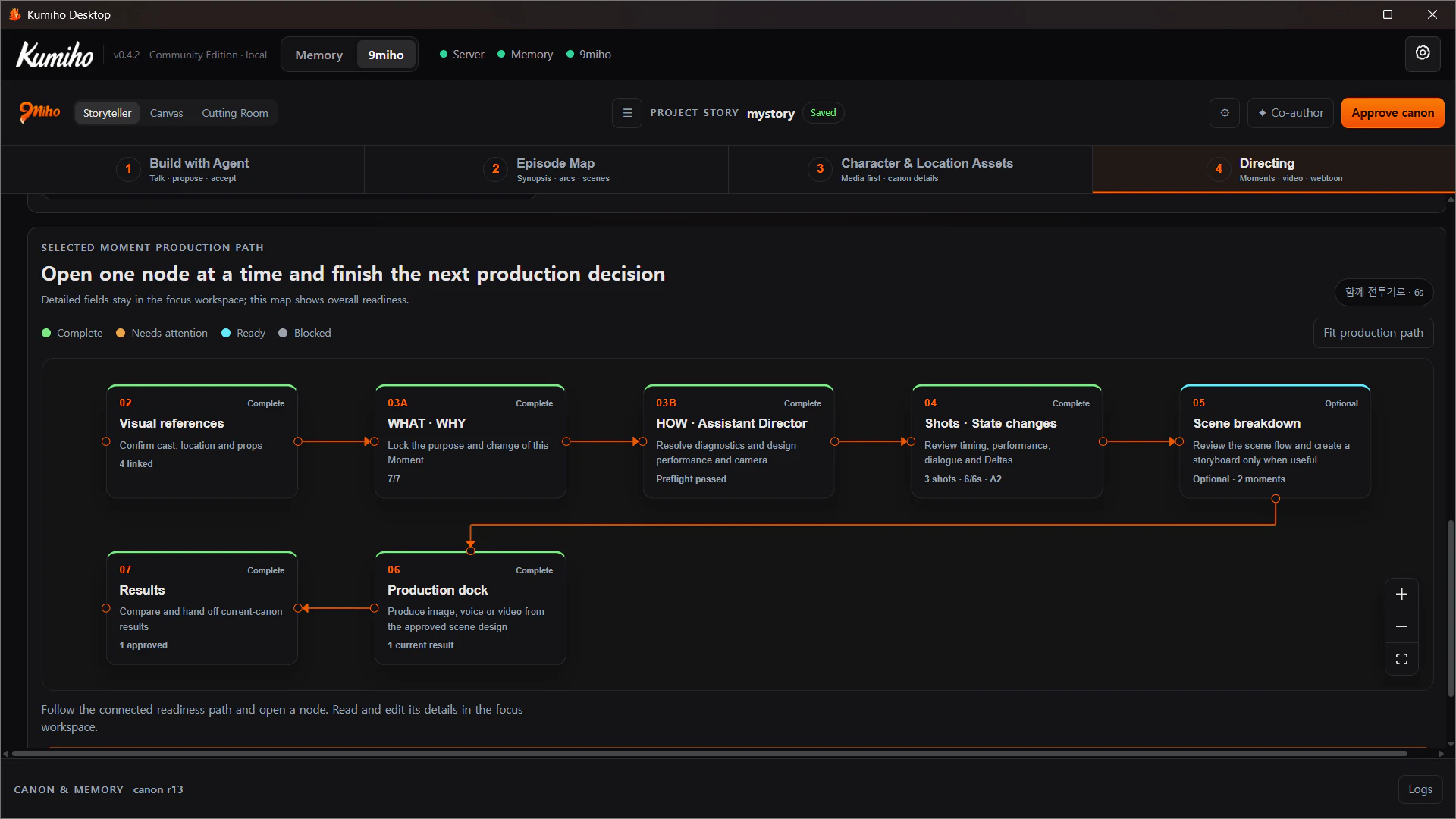The image size is (1456, 819).
Task: Click the 함께 전투기로 6s moment chip
Action: point(1383,292)
